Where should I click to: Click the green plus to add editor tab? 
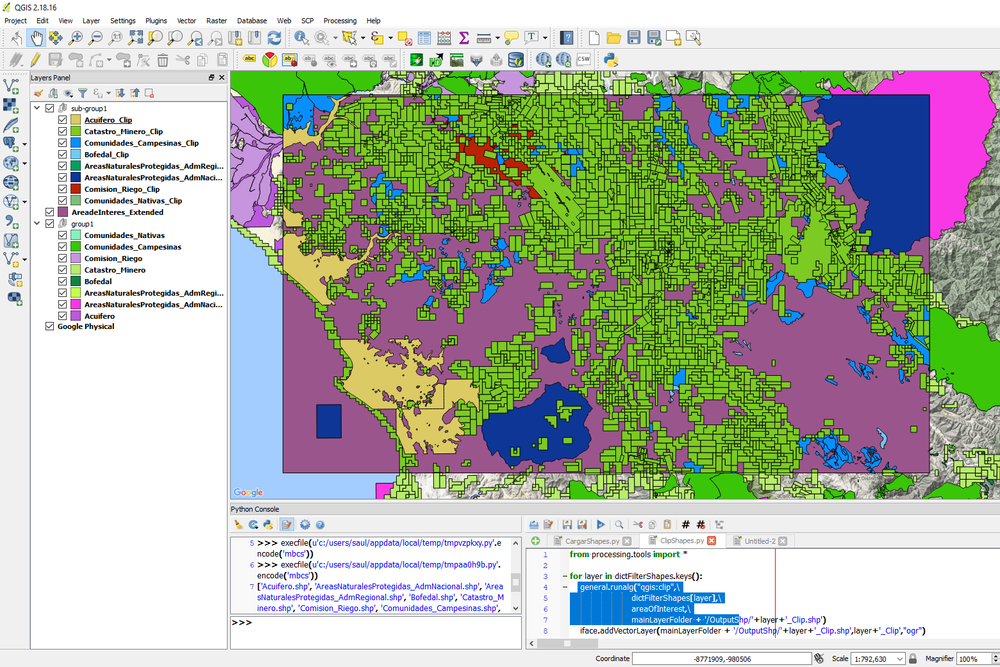coord(534,539)
